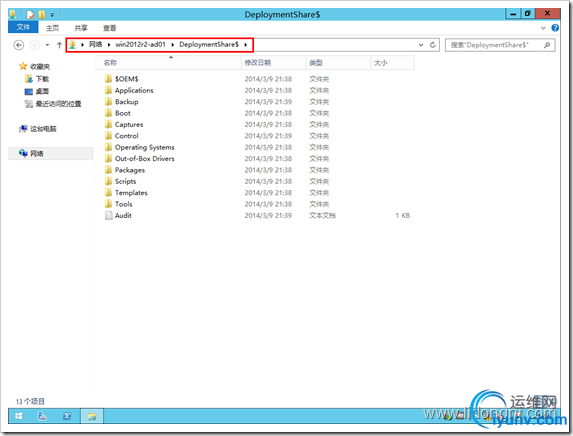Sort by 修改日期 column header

[273, 62]
